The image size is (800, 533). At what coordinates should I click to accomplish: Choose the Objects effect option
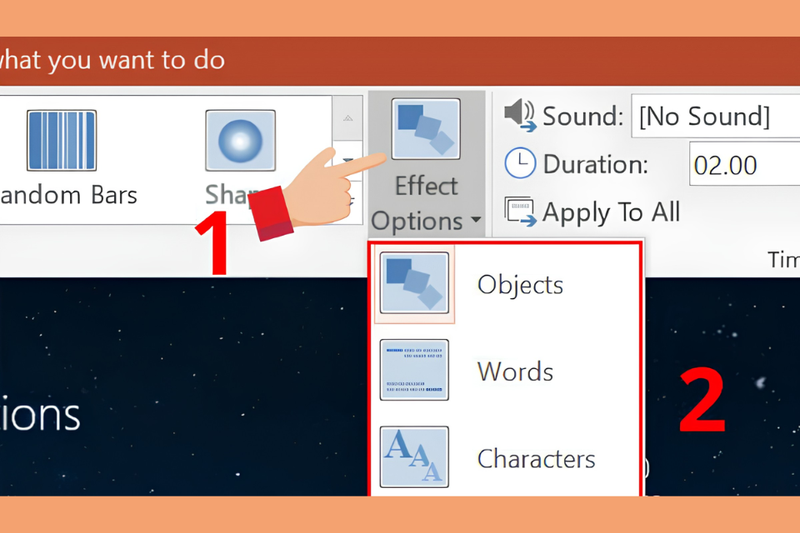point(505,285)
